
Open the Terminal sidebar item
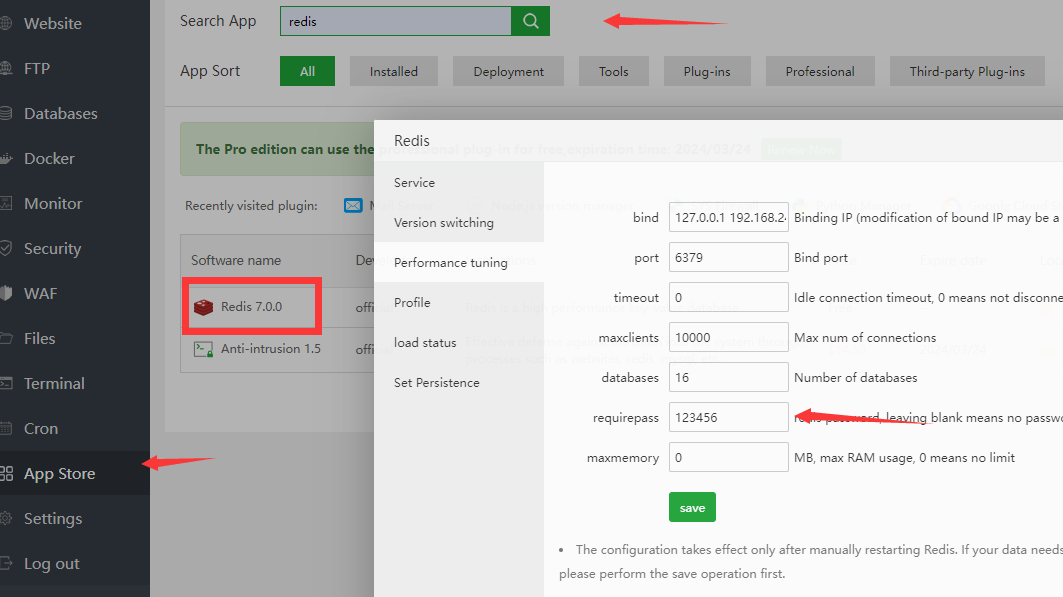click(54, 384)
